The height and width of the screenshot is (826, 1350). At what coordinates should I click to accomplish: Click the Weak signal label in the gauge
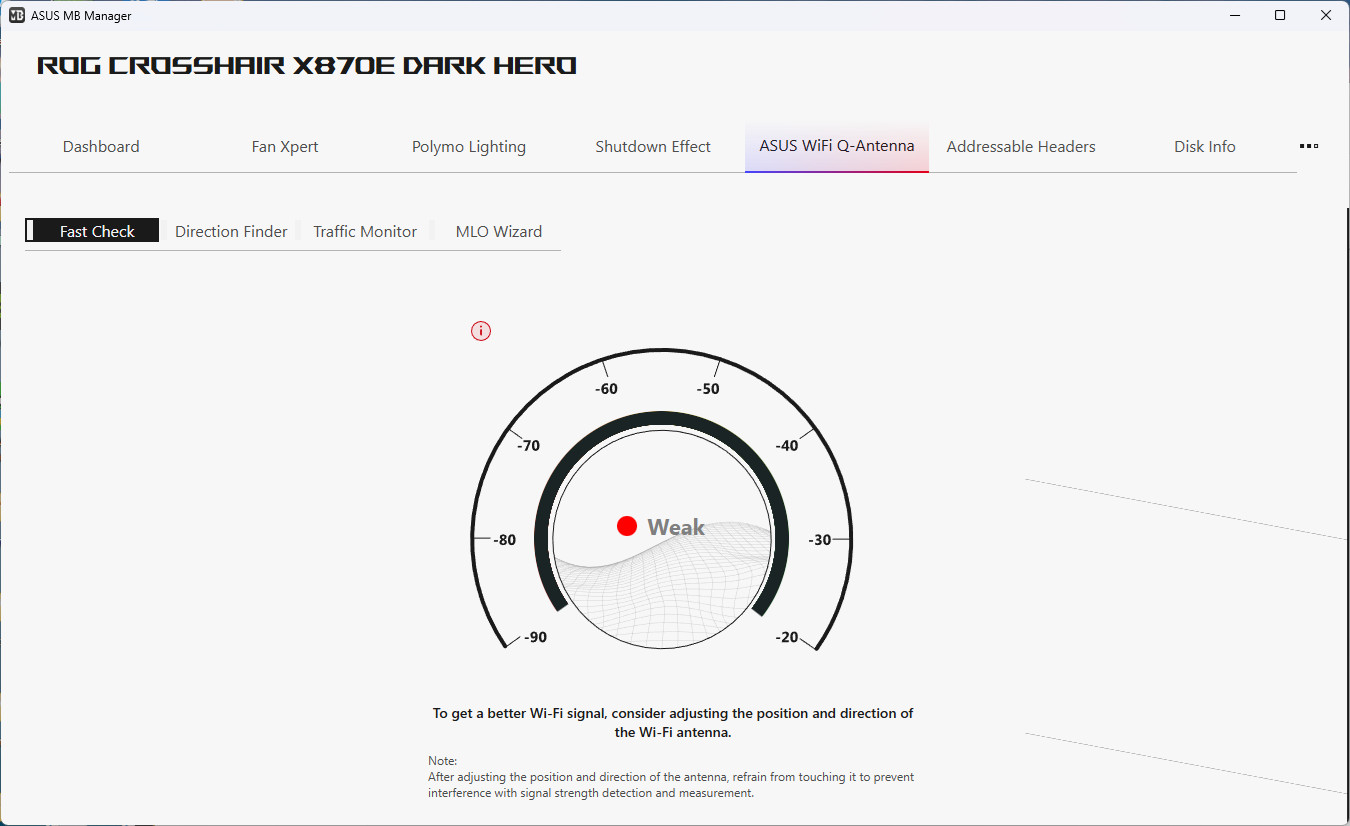(x=676, y=527)
